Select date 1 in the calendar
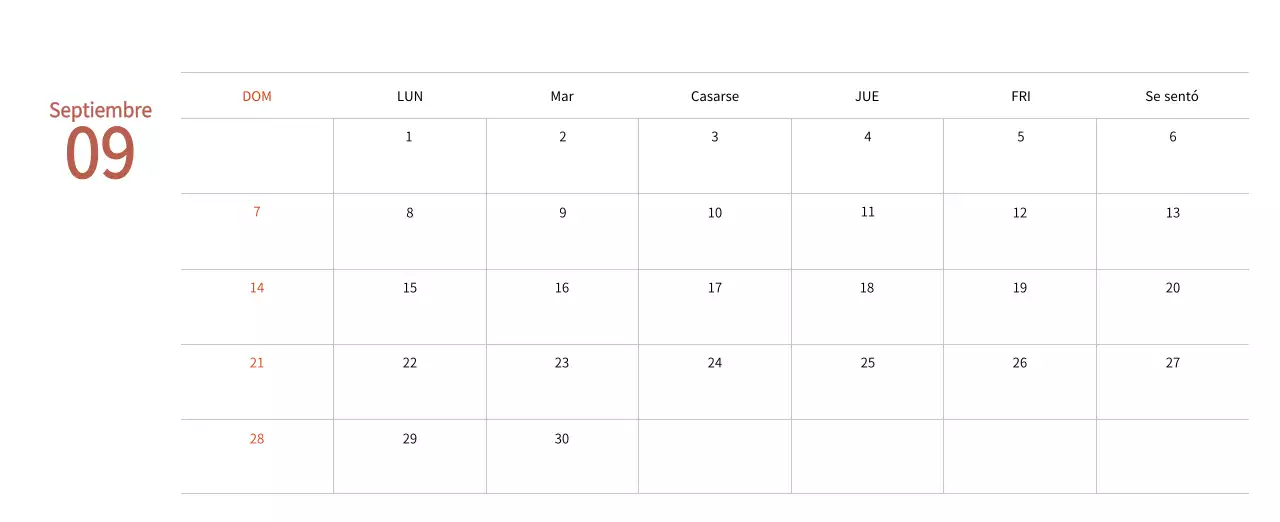The height and width of the screenshot is (522, 1280). [409, 137]
